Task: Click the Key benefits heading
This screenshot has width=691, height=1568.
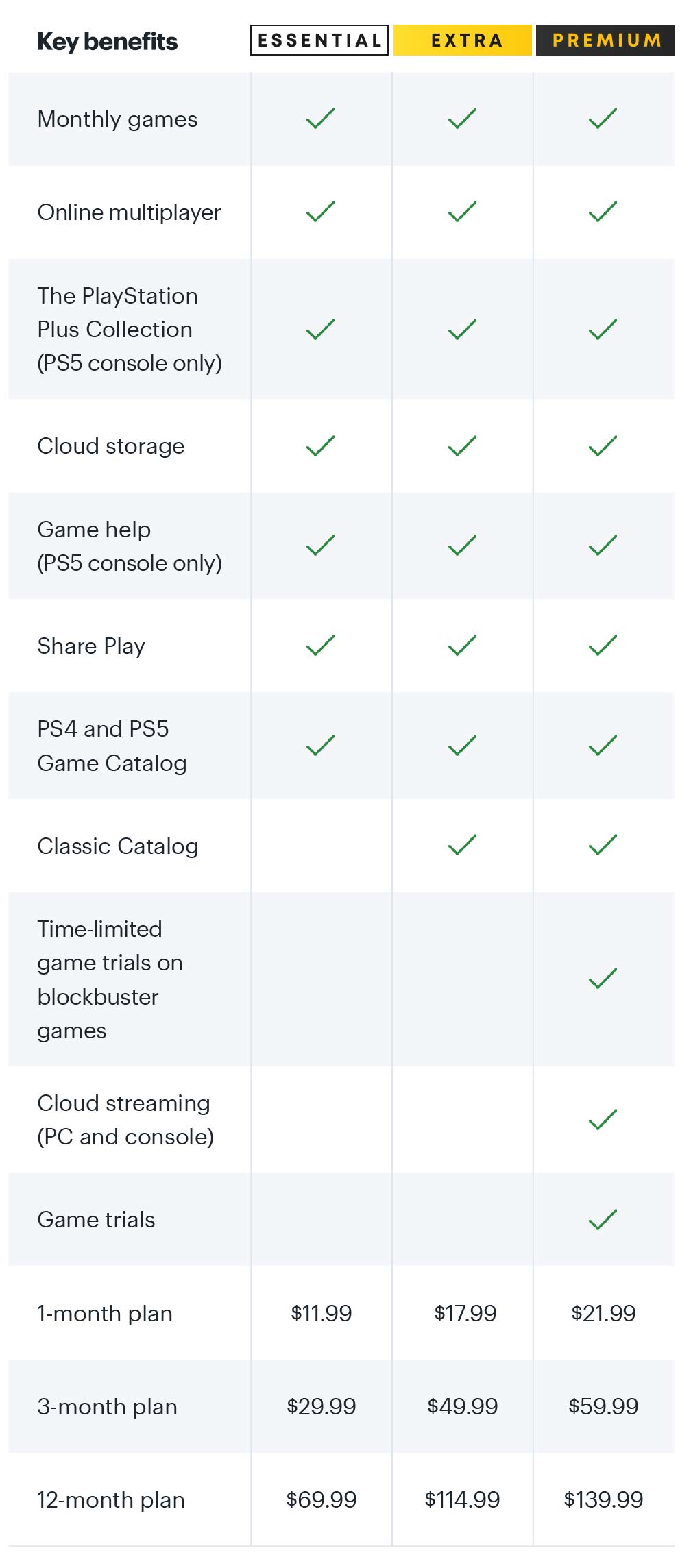Action: pos(107,42)
